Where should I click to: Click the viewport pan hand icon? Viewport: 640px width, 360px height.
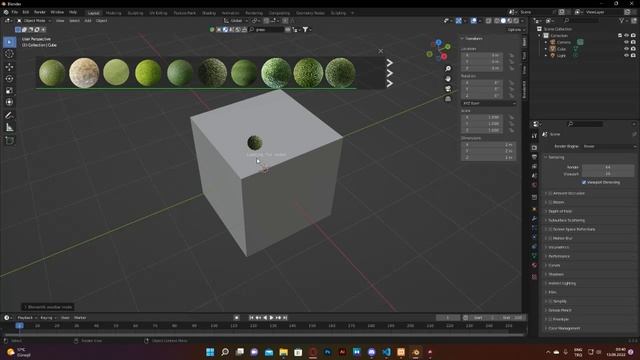pyautogui.click(x=448, y=79)
